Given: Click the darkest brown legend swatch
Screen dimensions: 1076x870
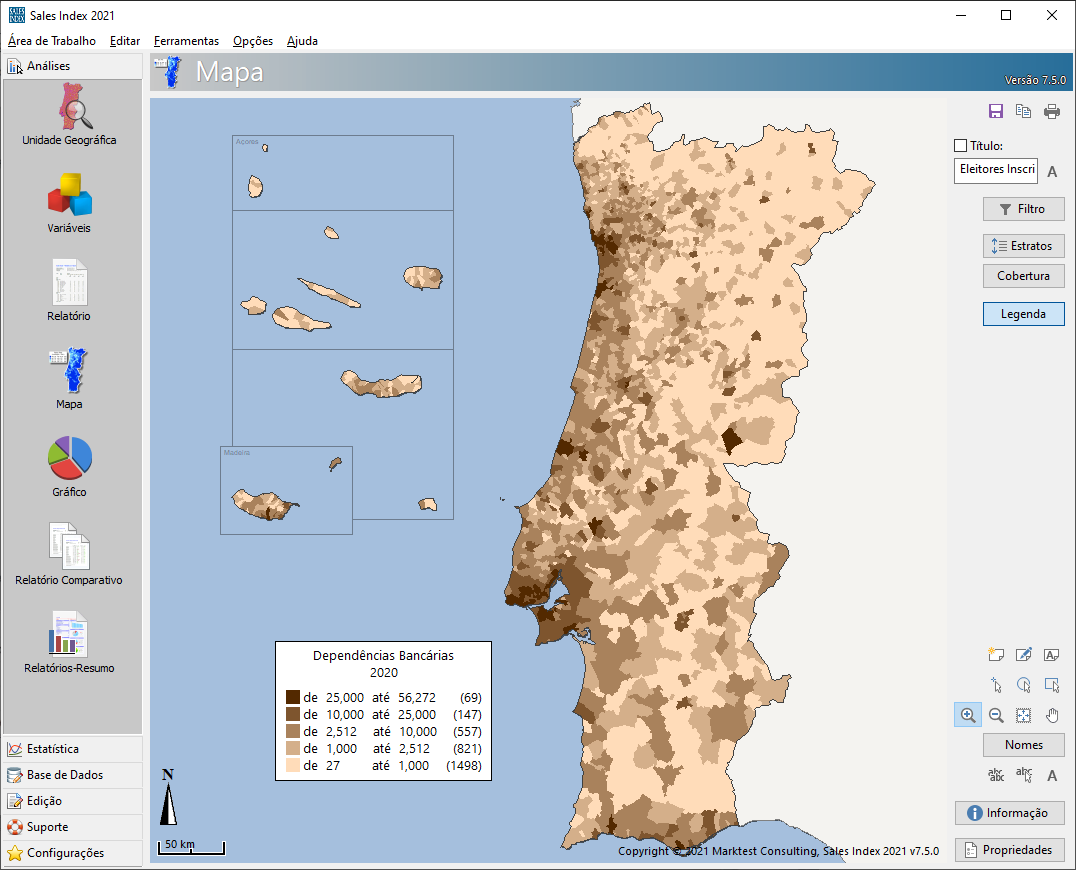Looking at the screenshot, I should click(292, 697).
